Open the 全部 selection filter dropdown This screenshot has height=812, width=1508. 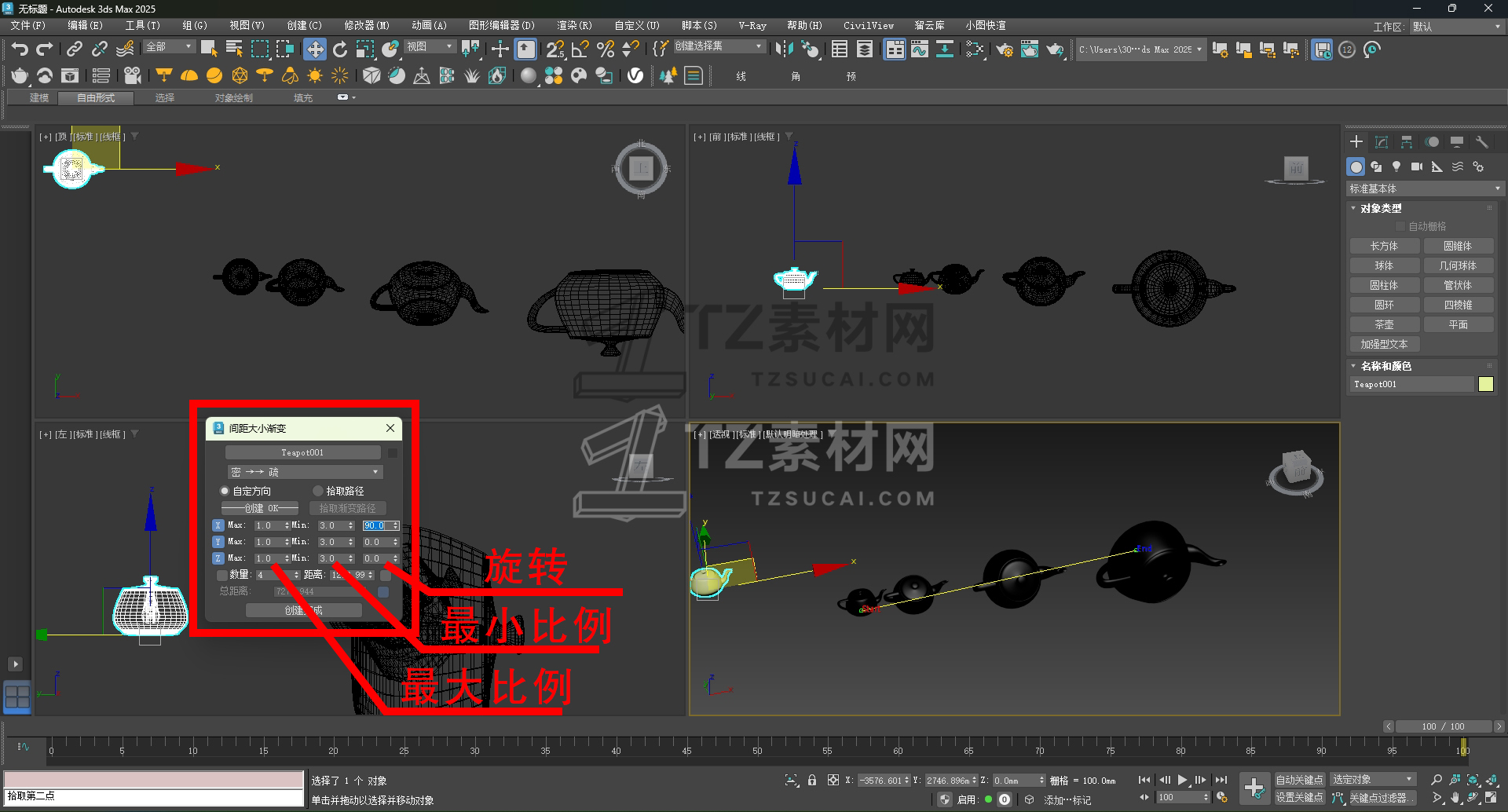click(x=169, y=47)
